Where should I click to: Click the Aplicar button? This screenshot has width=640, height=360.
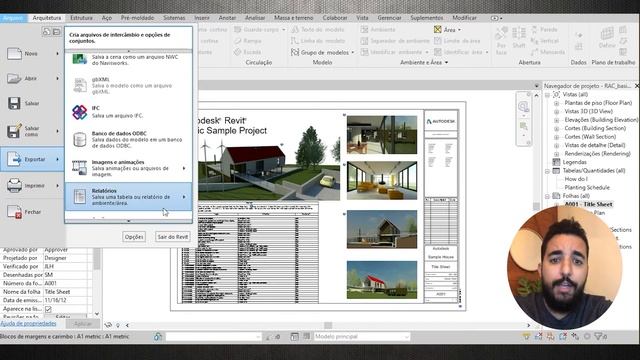tap(83, 324)
